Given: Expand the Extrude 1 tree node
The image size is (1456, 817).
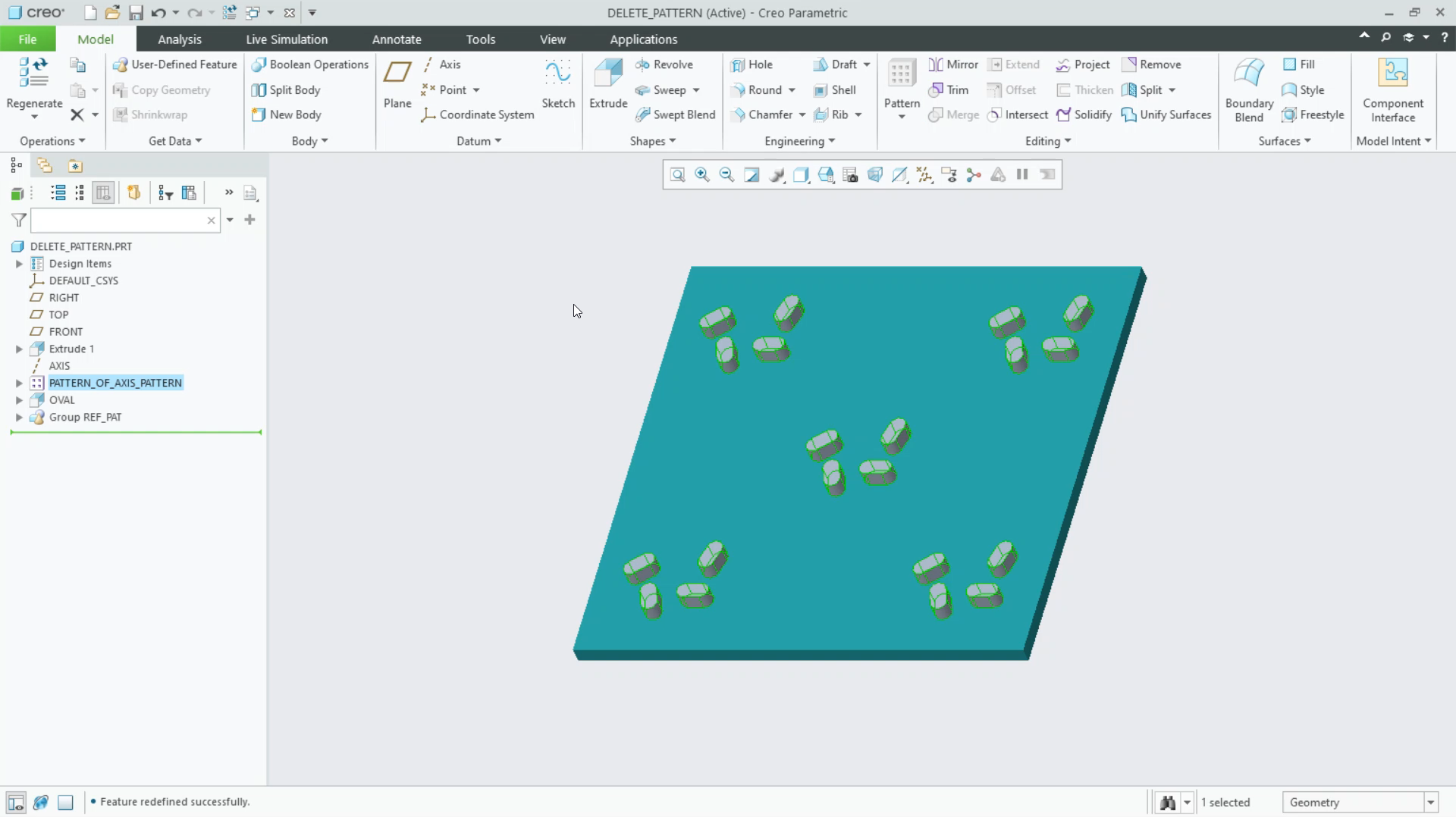Looking at the screenshot, I should pos(19,349).
